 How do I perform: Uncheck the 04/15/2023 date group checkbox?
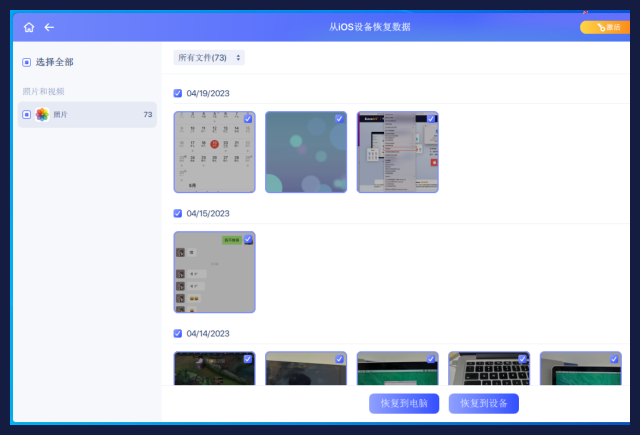[178, 213]
